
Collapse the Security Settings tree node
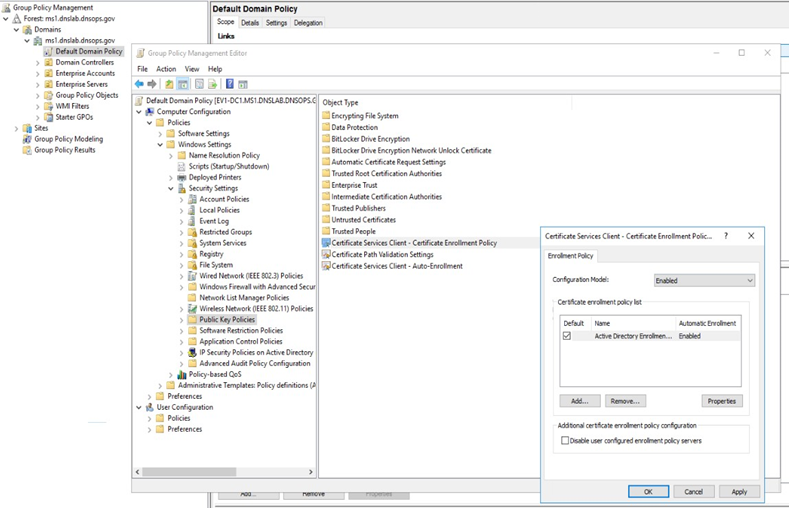171,188
